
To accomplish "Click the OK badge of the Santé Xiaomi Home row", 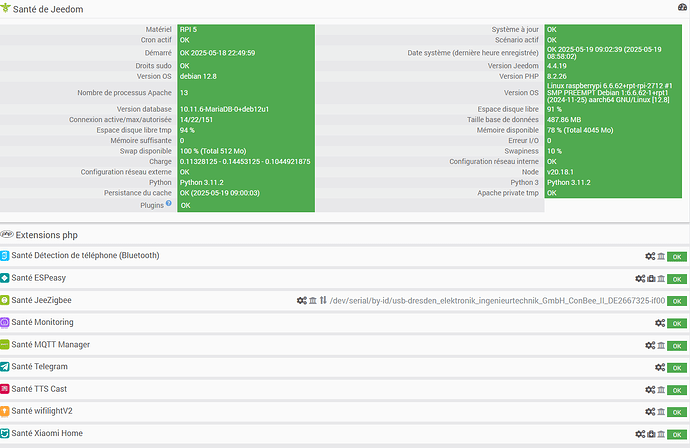I will pos(677,435).
